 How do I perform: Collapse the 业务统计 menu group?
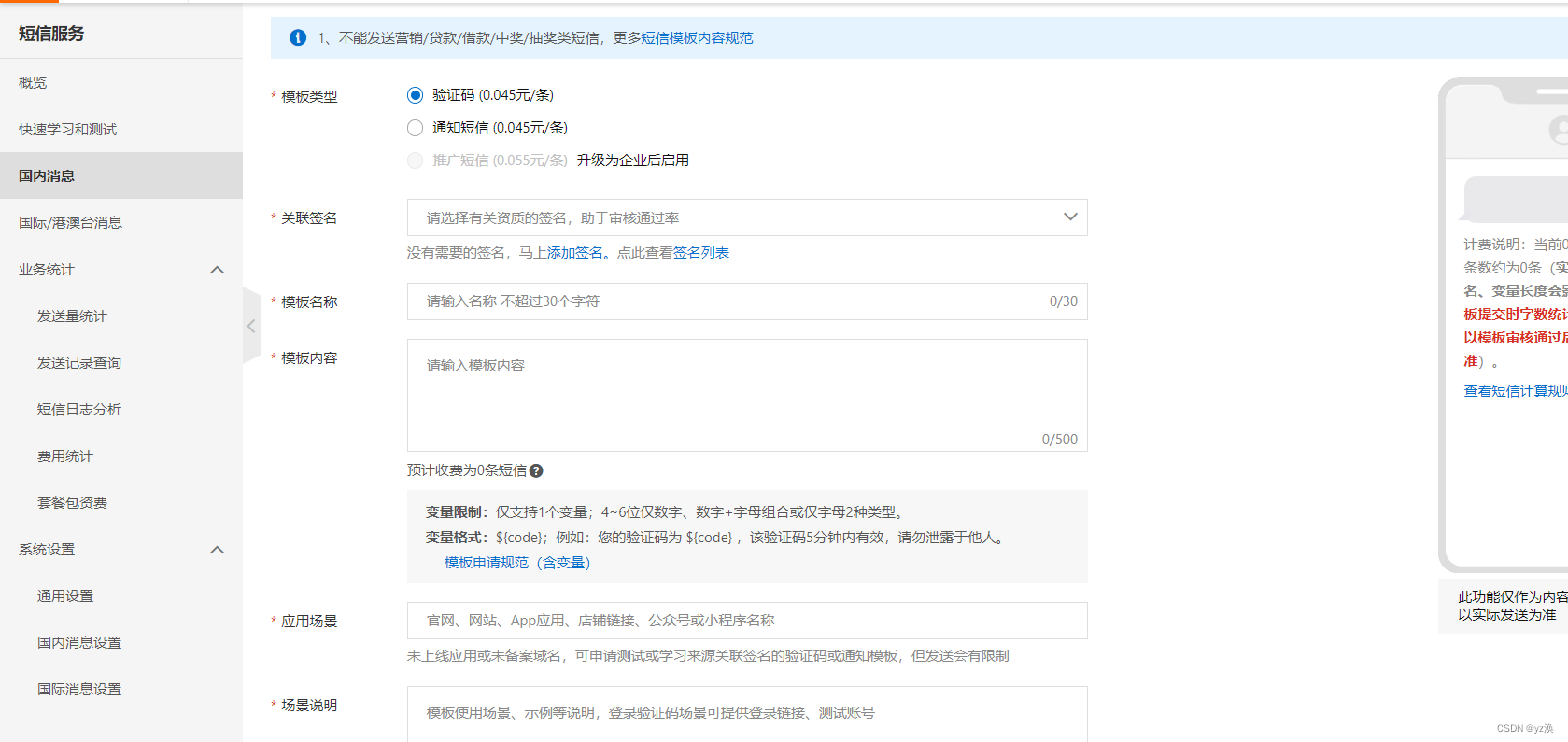coord(218,270)
